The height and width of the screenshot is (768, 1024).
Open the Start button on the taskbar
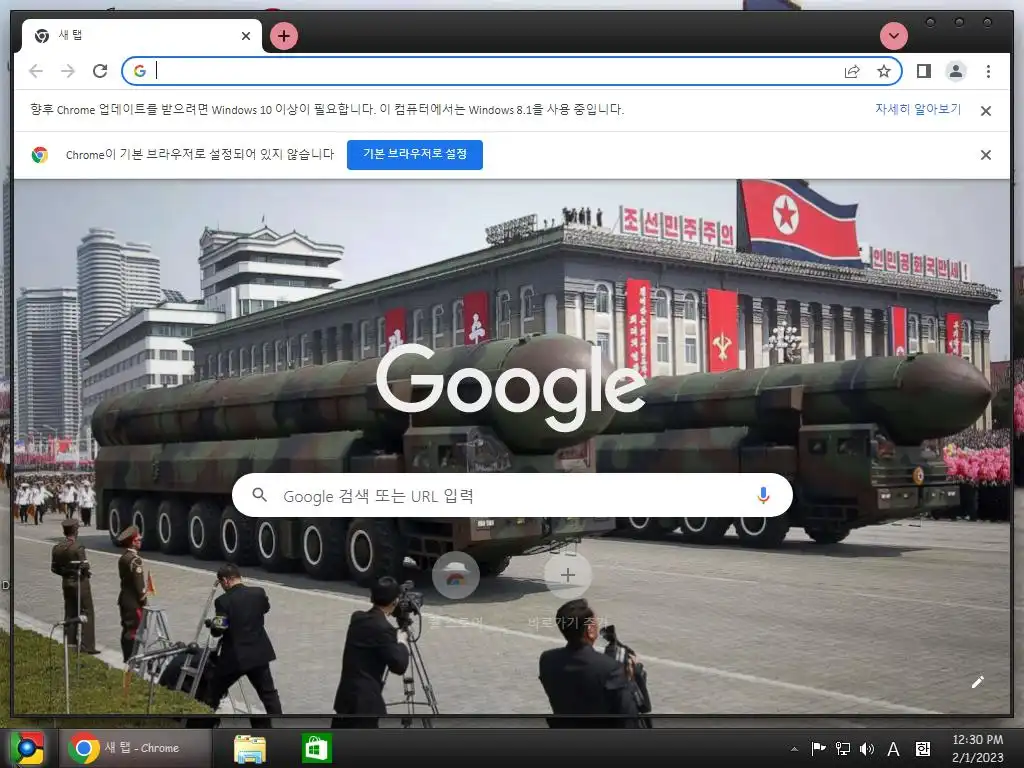[x=27, y=748]
